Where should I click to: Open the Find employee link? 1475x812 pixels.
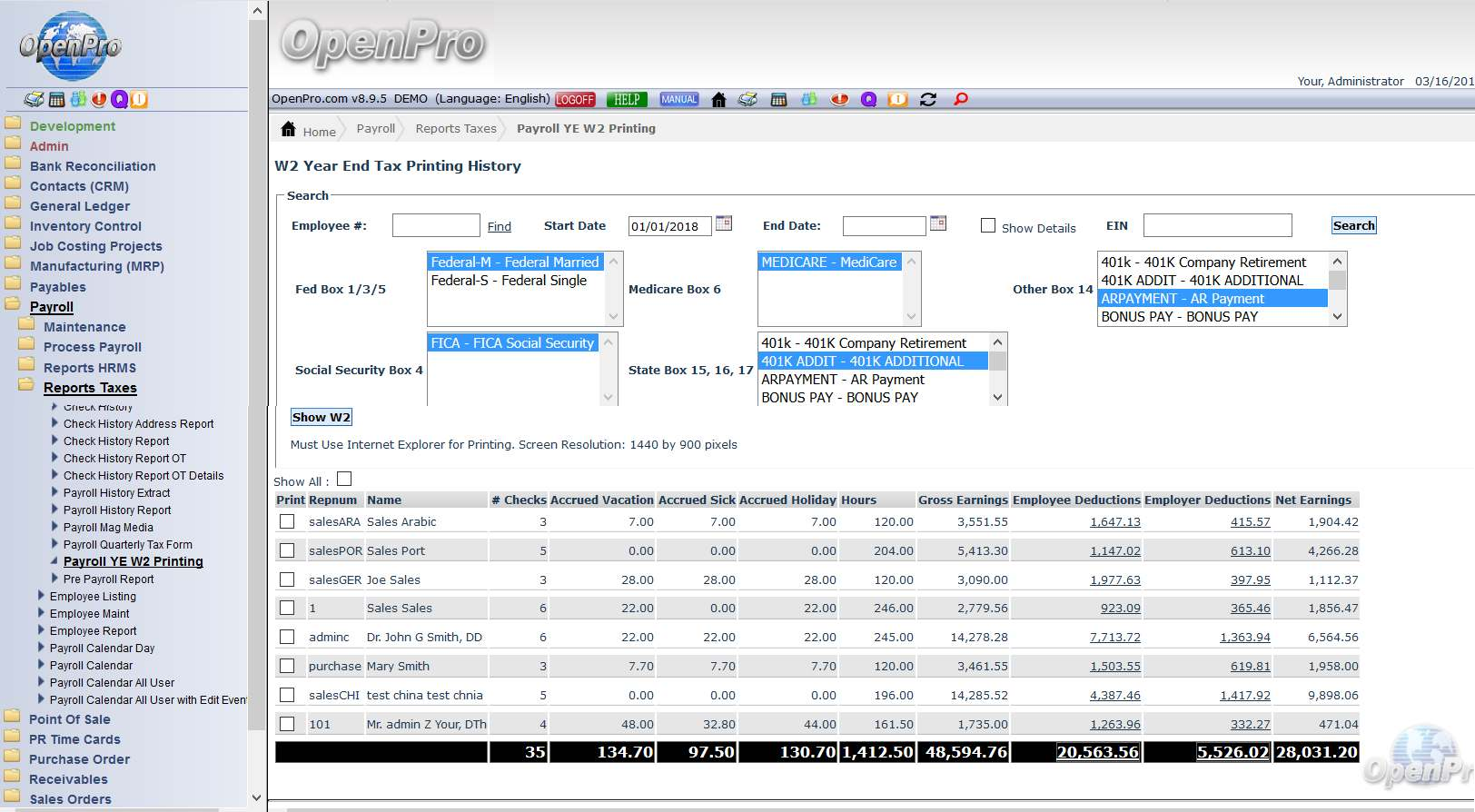(499, 227)
